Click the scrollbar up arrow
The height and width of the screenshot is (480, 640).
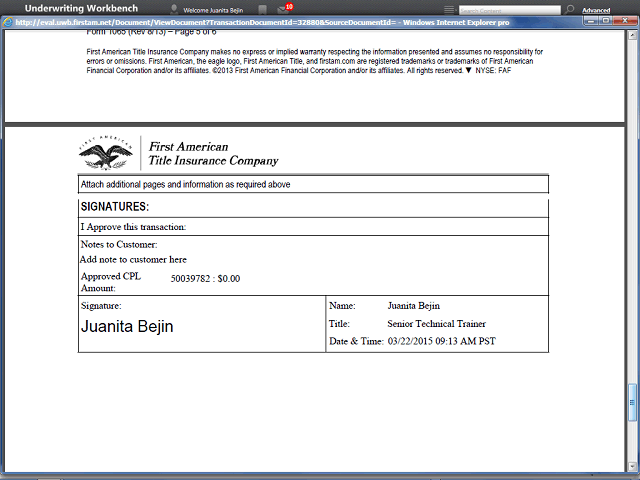coord(632,36)
